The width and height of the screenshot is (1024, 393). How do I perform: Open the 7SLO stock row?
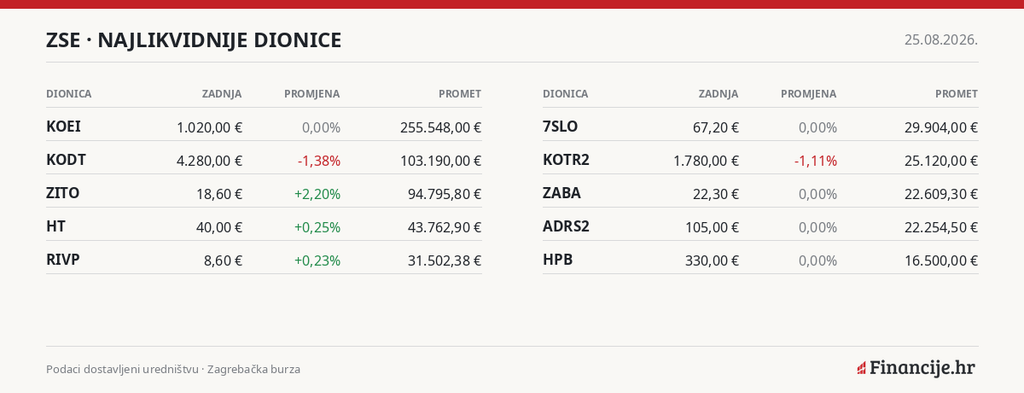760,127
